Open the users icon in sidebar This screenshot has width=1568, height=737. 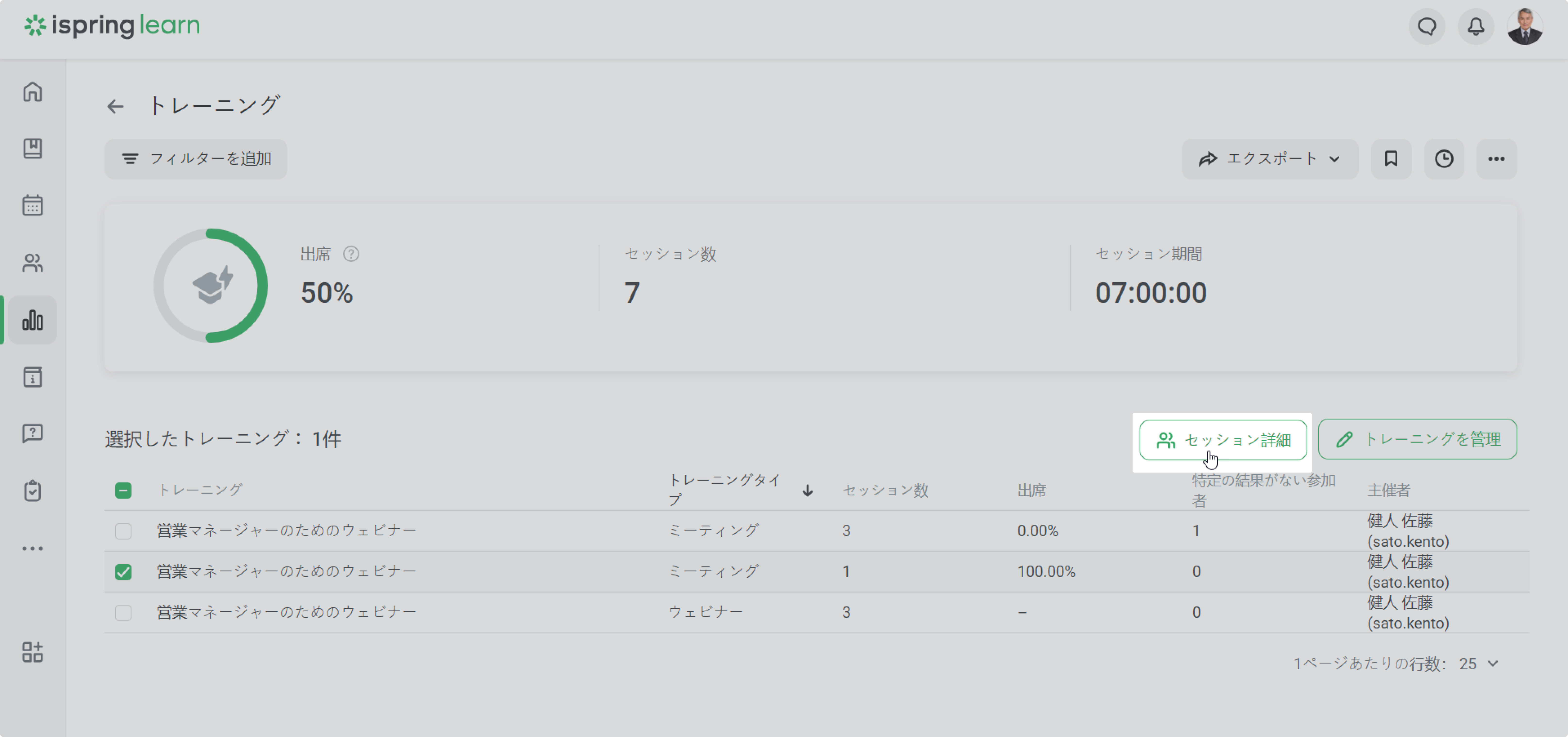pos(32,263)
